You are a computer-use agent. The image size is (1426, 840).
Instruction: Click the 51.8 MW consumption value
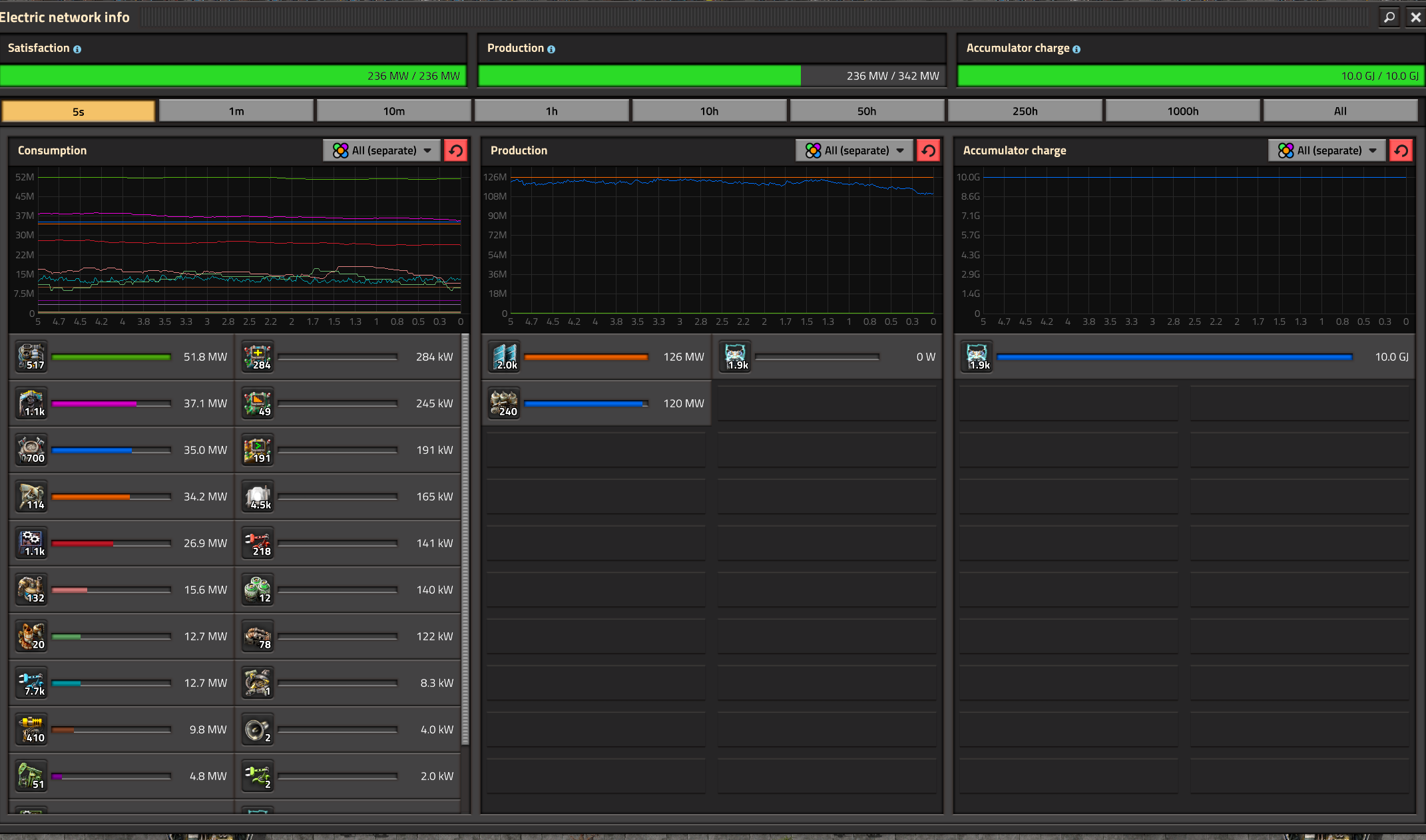pos(205,357)
